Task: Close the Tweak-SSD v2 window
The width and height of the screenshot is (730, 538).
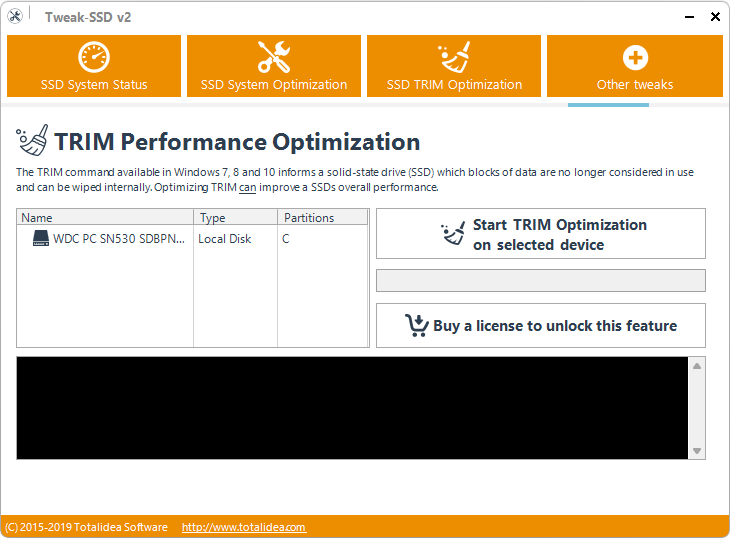Action: [x=716, y=17]
